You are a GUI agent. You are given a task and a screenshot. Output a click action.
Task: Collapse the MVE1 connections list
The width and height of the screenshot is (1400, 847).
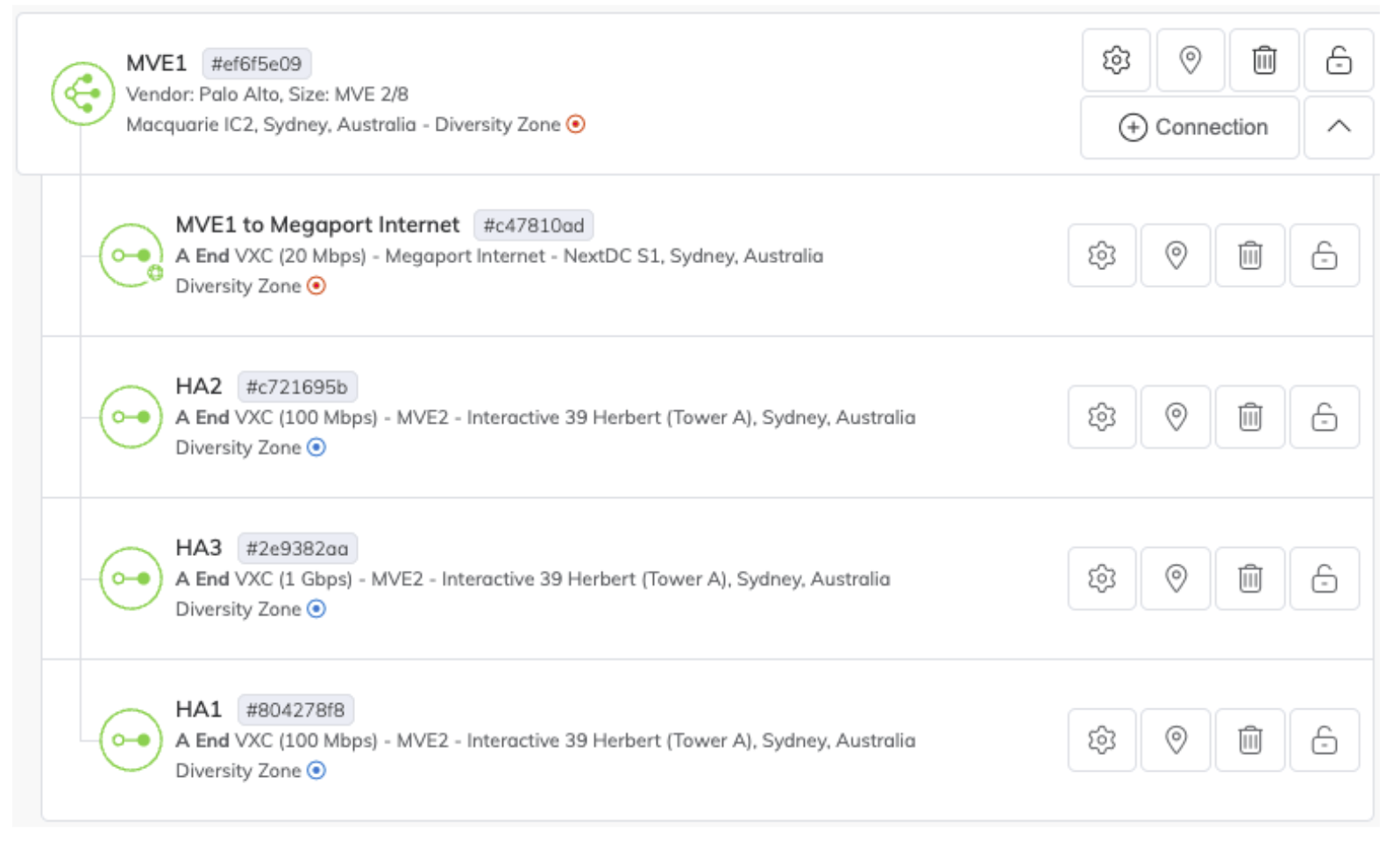1339,127
